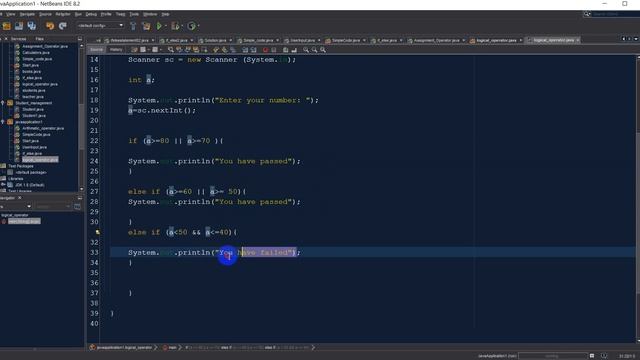
Task: Toggle the Source view button
Action: [x=96, y=50]
